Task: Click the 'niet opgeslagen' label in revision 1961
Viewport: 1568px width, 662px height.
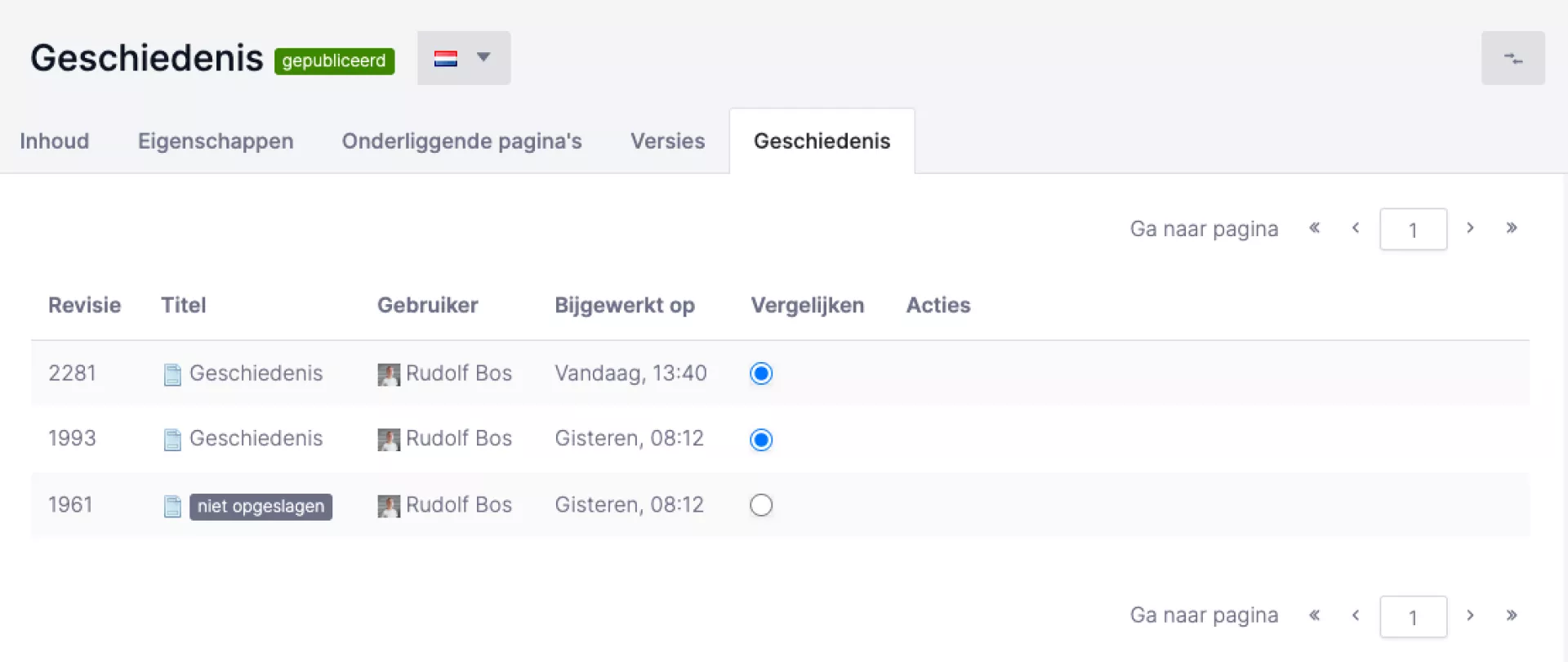Action: [261, 506]
